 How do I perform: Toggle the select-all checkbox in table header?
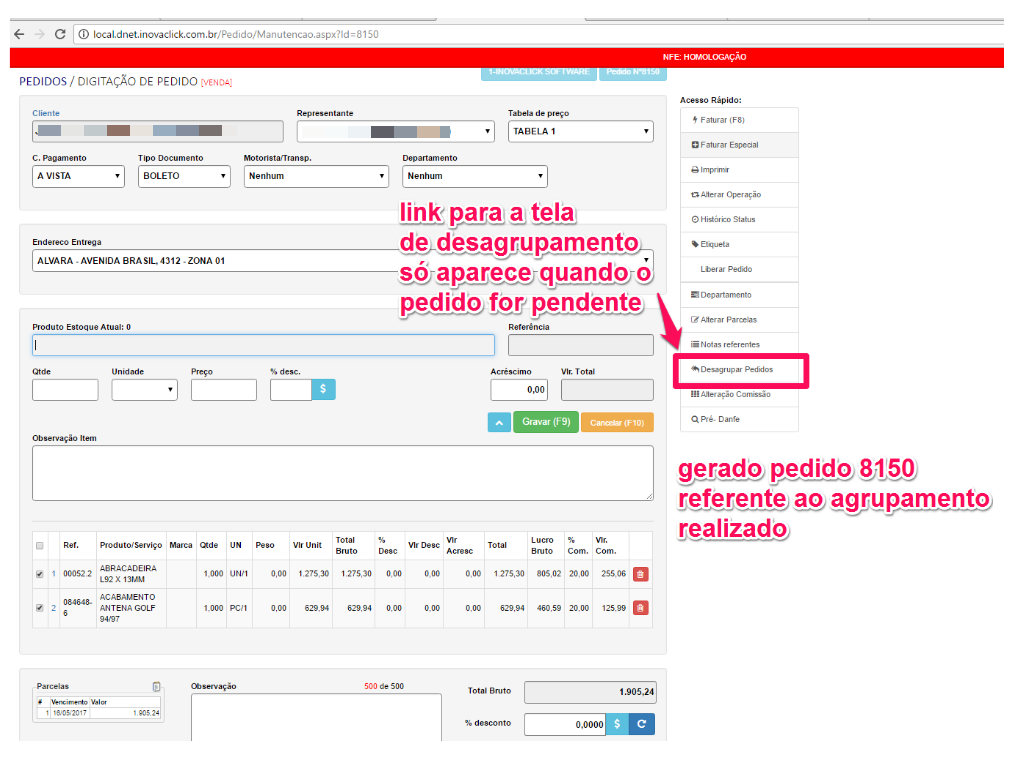click(x=40, y=546)
